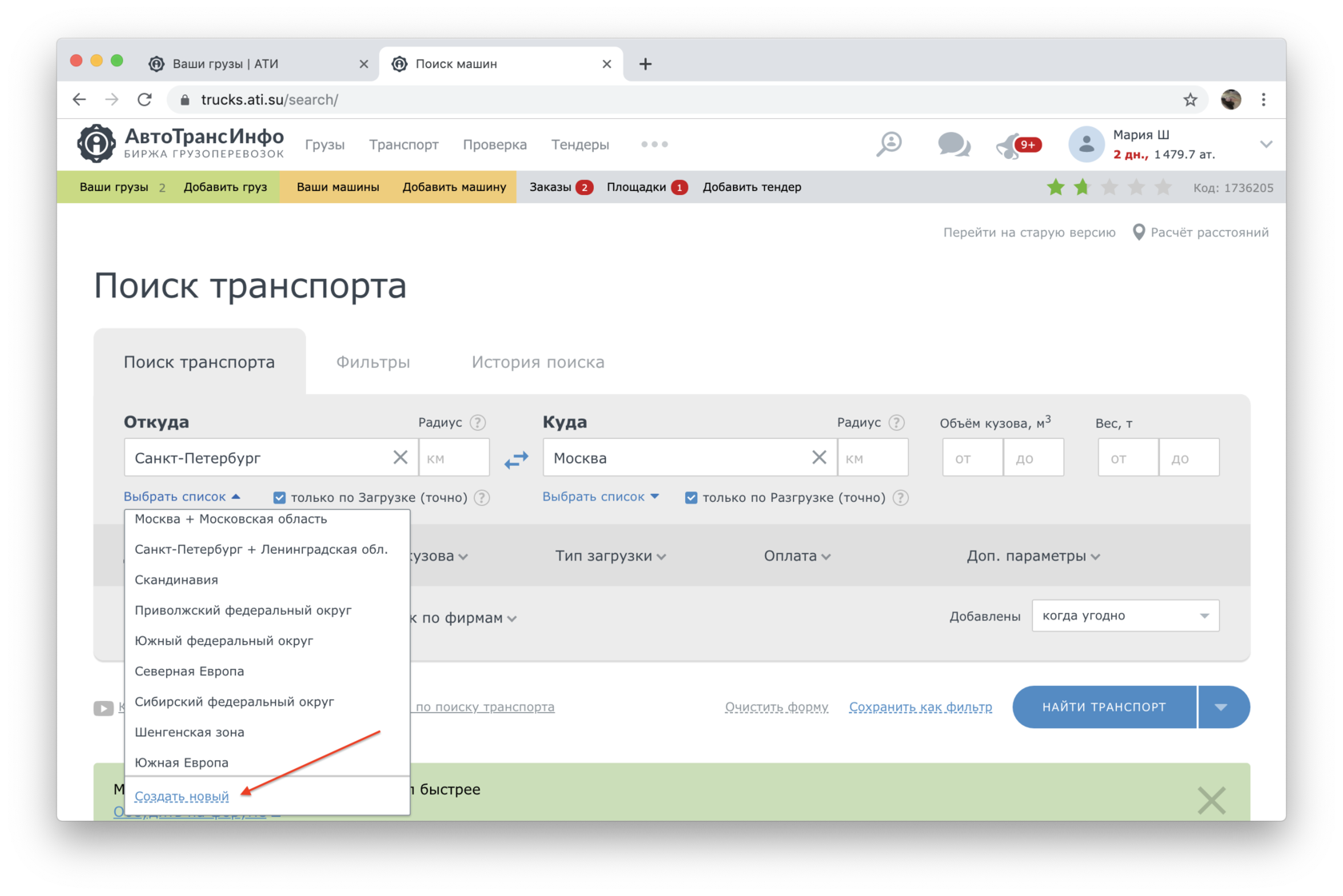Open the Chrome menu three dots
Screen dimensions: 1343x896
tap(1264, 100)
